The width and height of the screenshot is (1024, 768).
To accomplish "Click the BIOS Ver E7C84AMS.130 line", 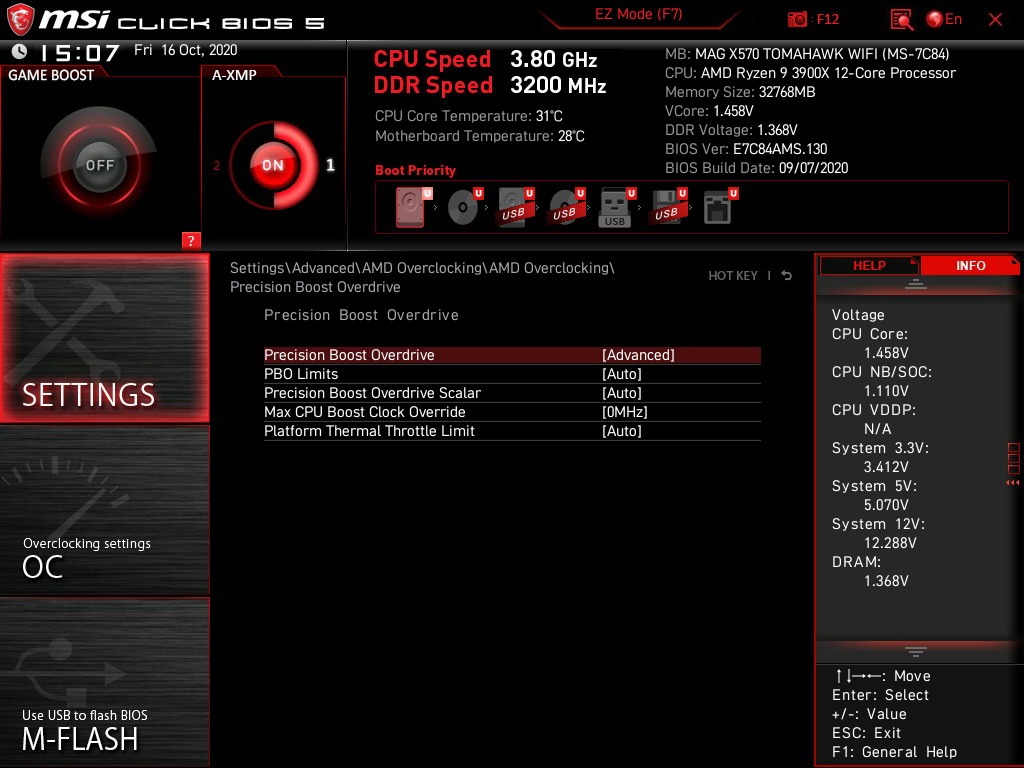I will point(746,149).
